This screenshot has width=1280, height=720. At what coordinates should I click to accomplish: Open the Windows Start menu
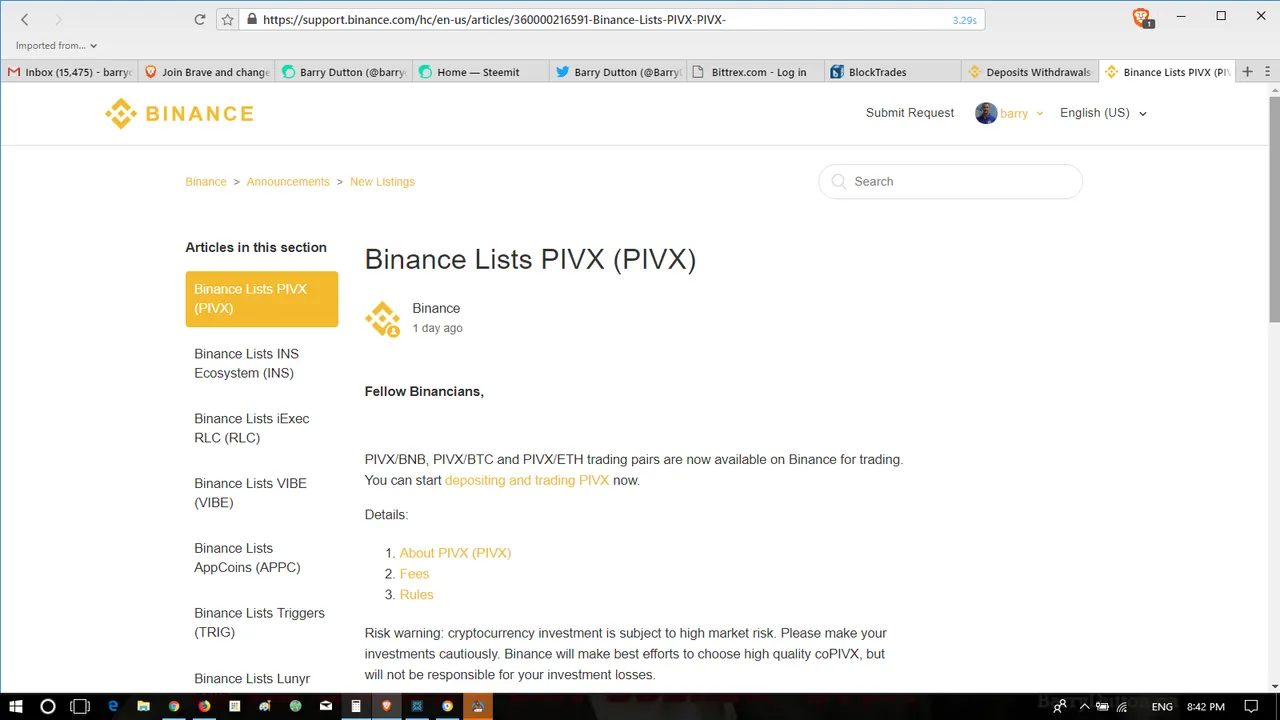[15, 706]
